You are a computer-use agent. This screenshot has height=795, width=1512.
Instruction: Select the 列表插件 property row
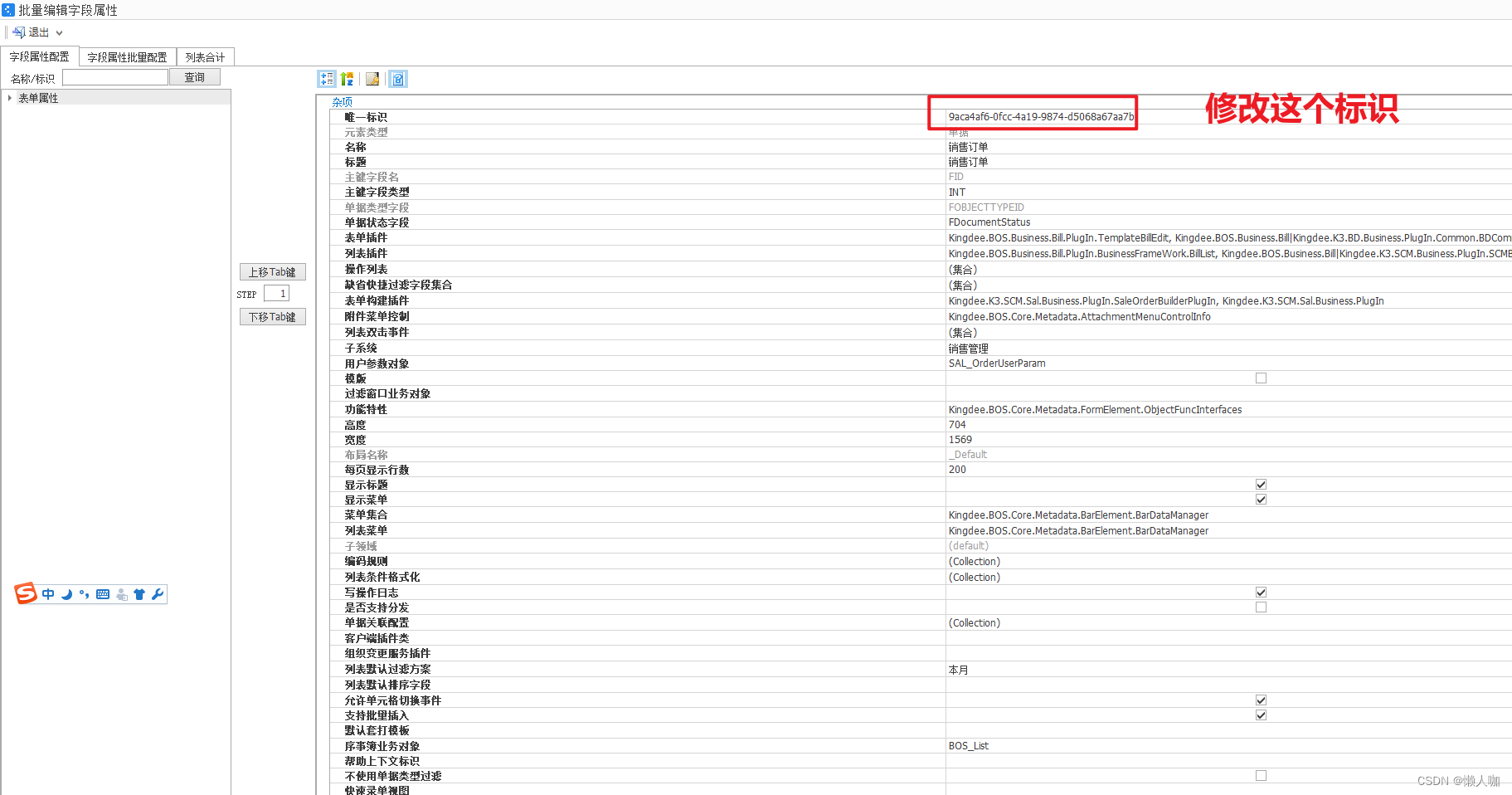point(921,254)
